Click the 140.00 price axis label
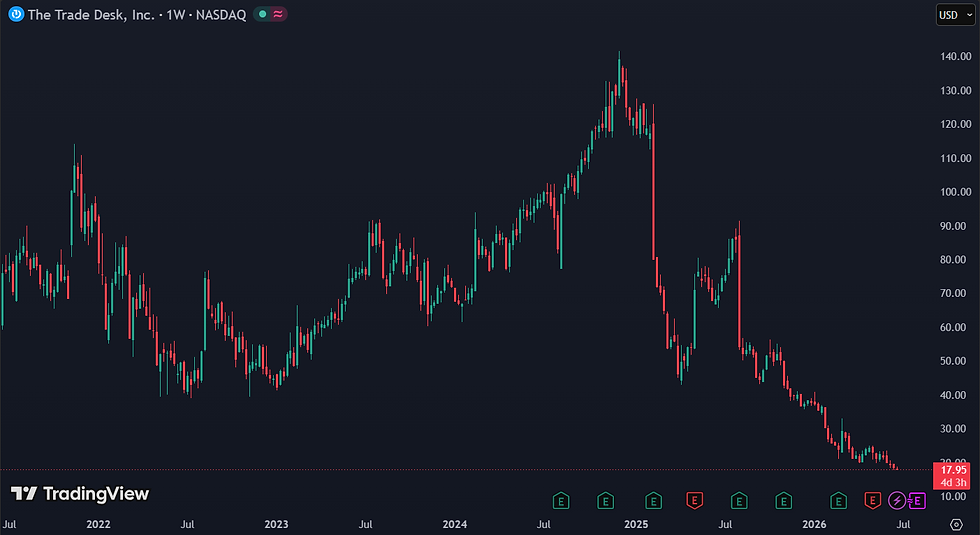Screen dimensions: 980x535 click(x=956, y=56)
